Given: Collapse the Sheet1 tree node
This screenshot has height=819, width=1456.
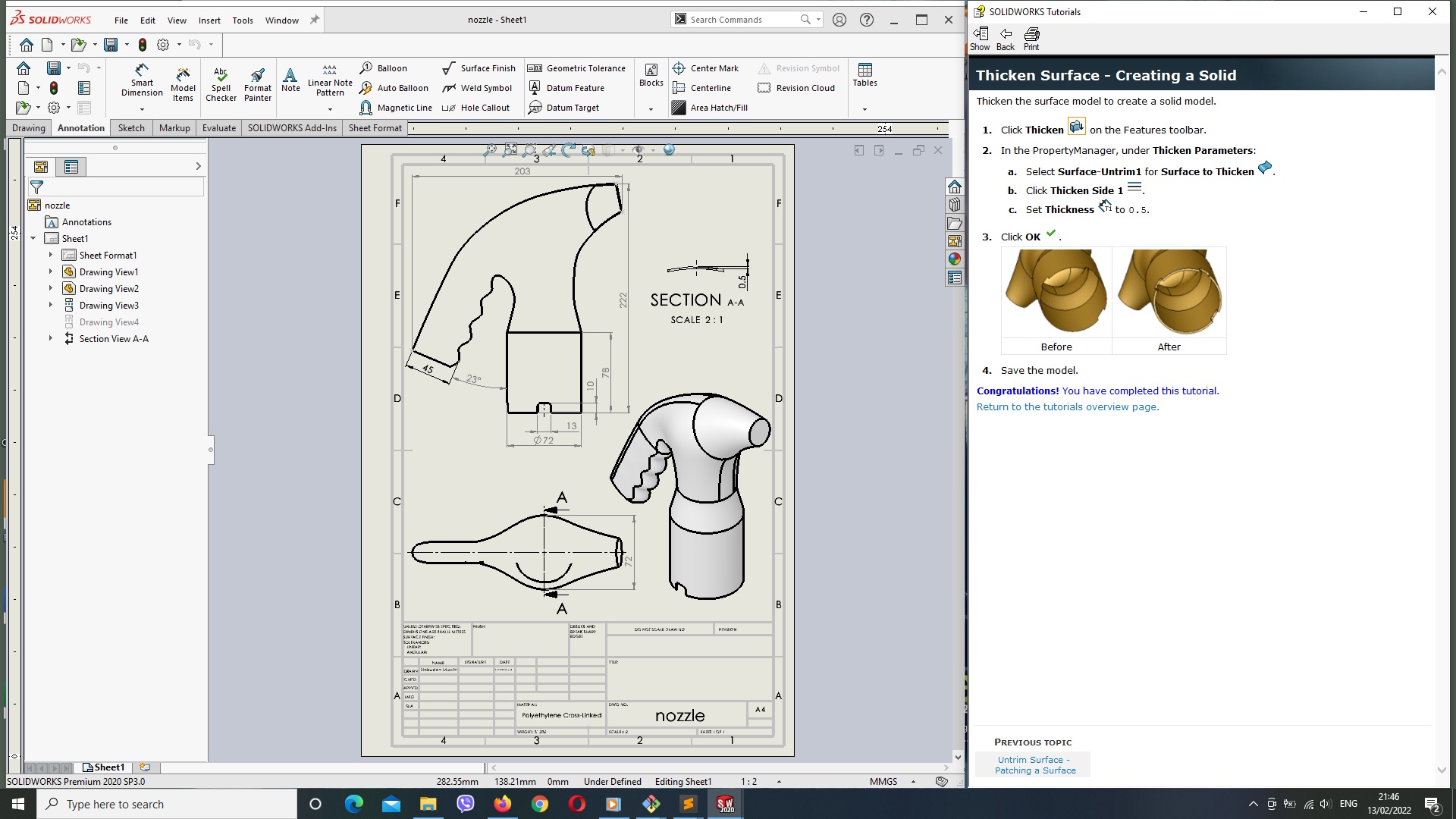Looking at the screenshot, I should pos(33,238).
